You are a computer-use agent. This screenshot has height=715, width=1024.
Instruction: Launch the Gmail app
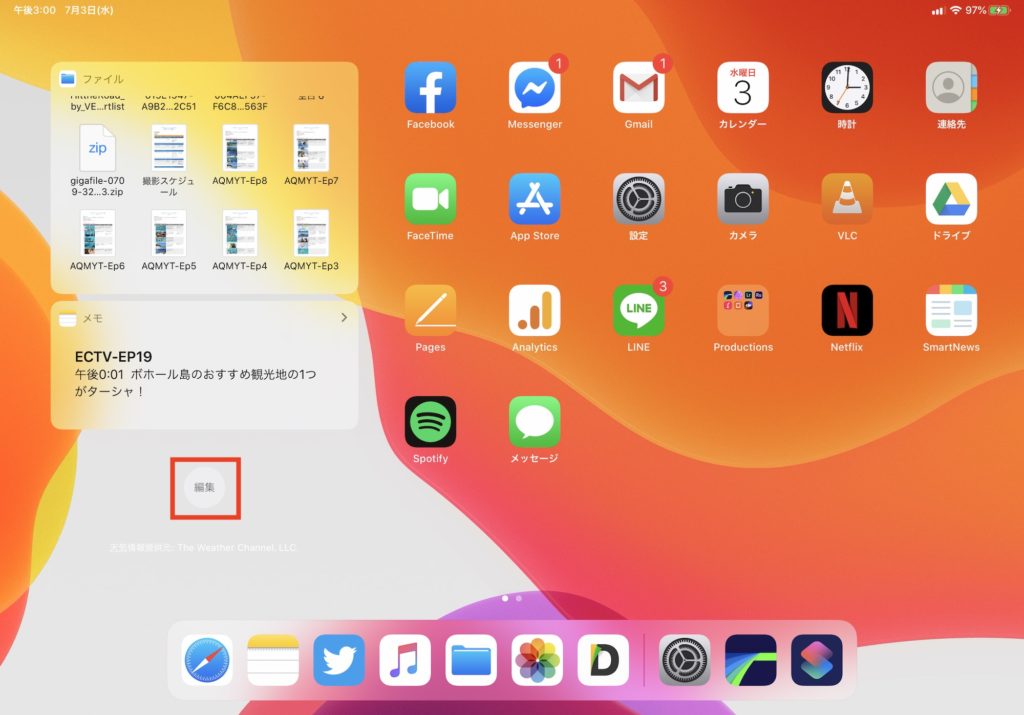click(x=638, y=88)
